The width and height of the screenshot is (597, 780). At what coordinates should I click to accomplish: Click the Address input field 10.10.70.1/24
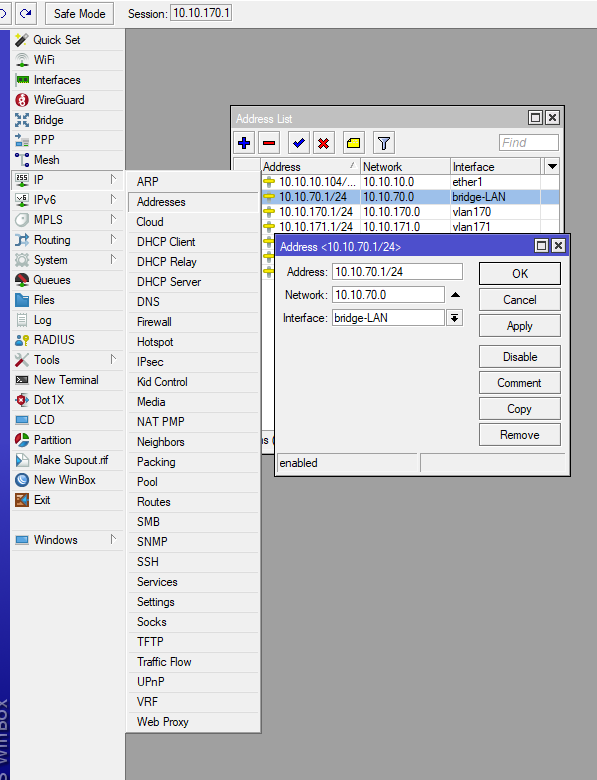(x=397, y=272)
